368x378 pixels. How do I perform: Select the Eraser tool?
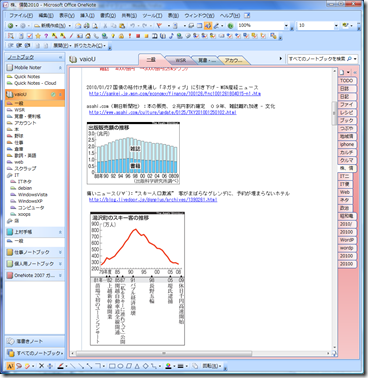coord(27,366)
